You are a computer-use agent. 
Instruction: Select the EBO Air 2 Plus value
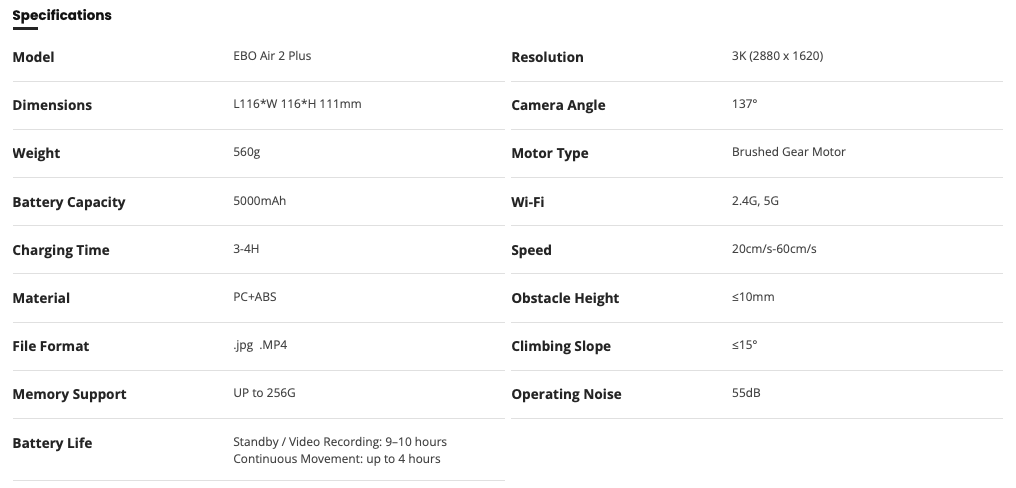tap(272, 56)
